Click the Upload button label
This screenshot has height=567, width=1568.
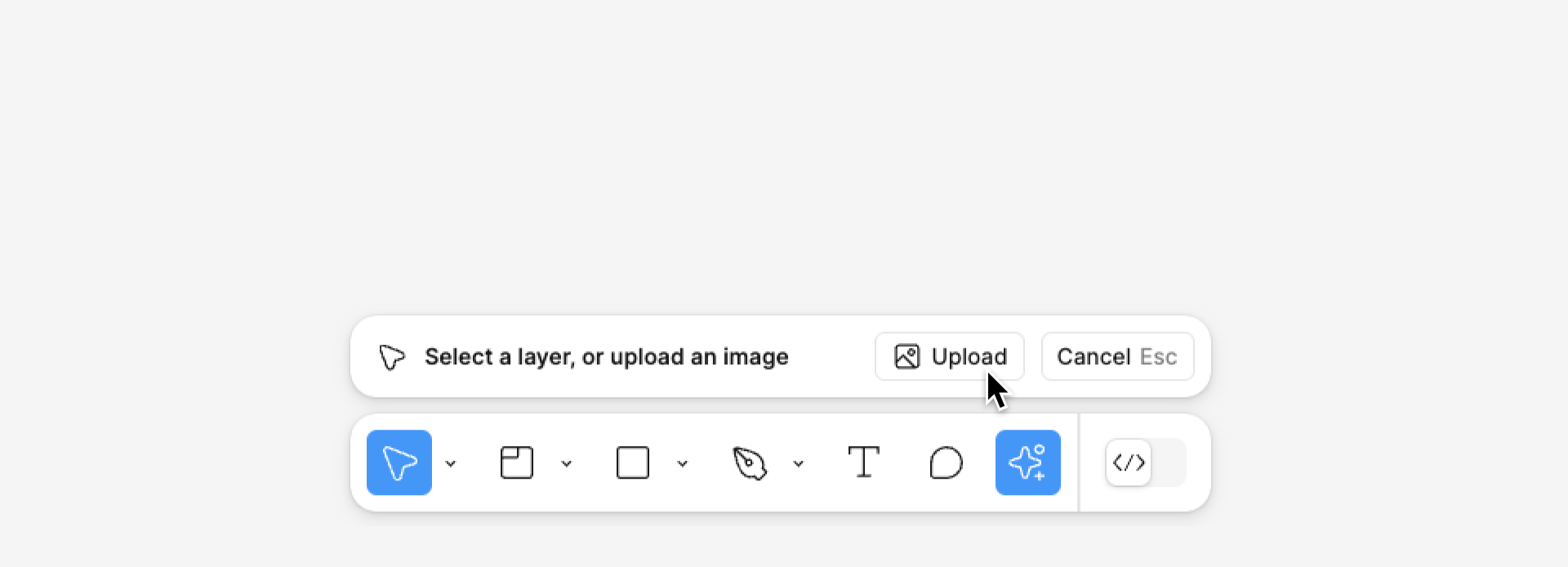pos(969,356)
